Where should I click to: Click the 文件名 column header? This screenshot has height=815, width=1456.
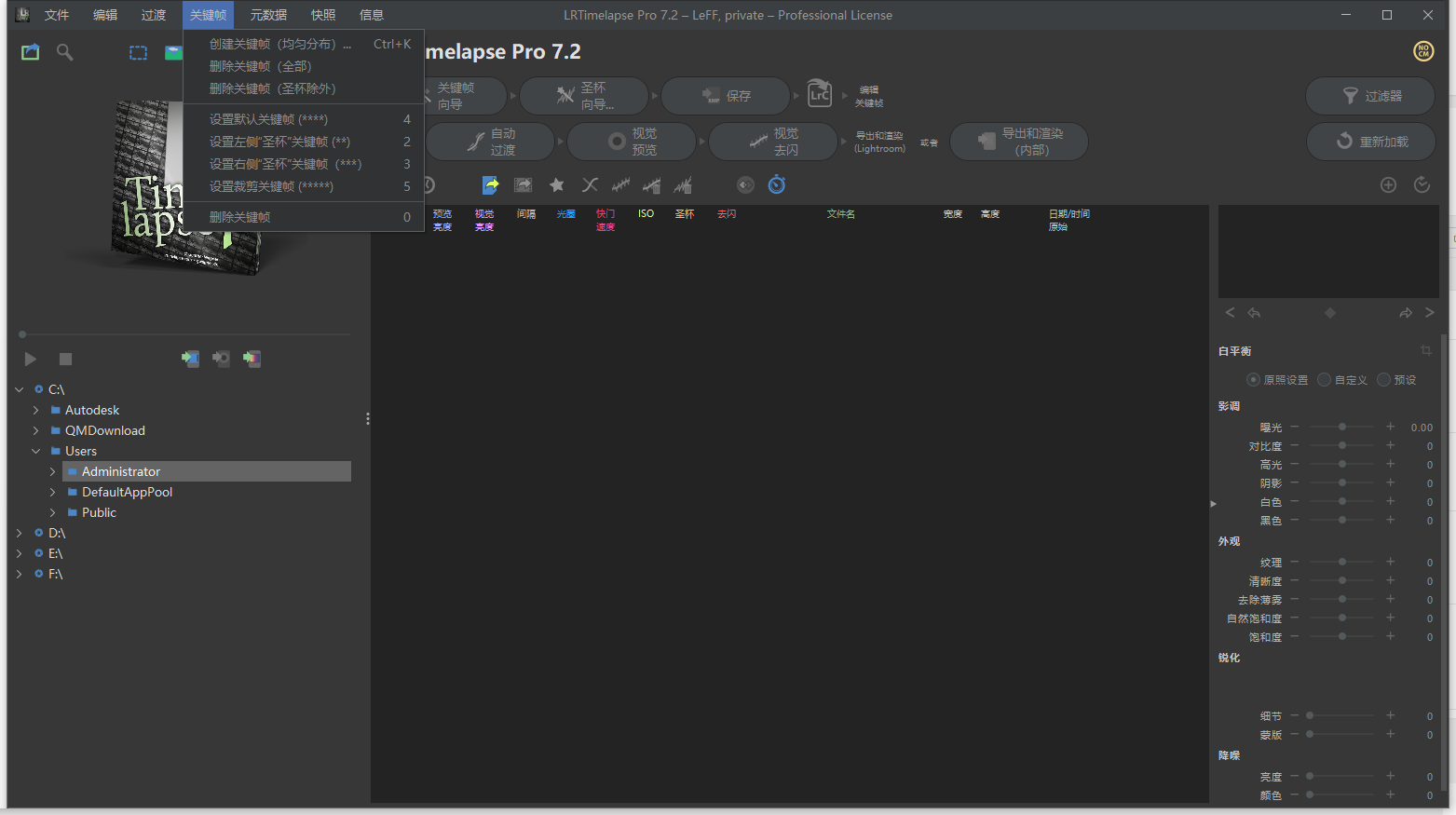click(841, 214)
